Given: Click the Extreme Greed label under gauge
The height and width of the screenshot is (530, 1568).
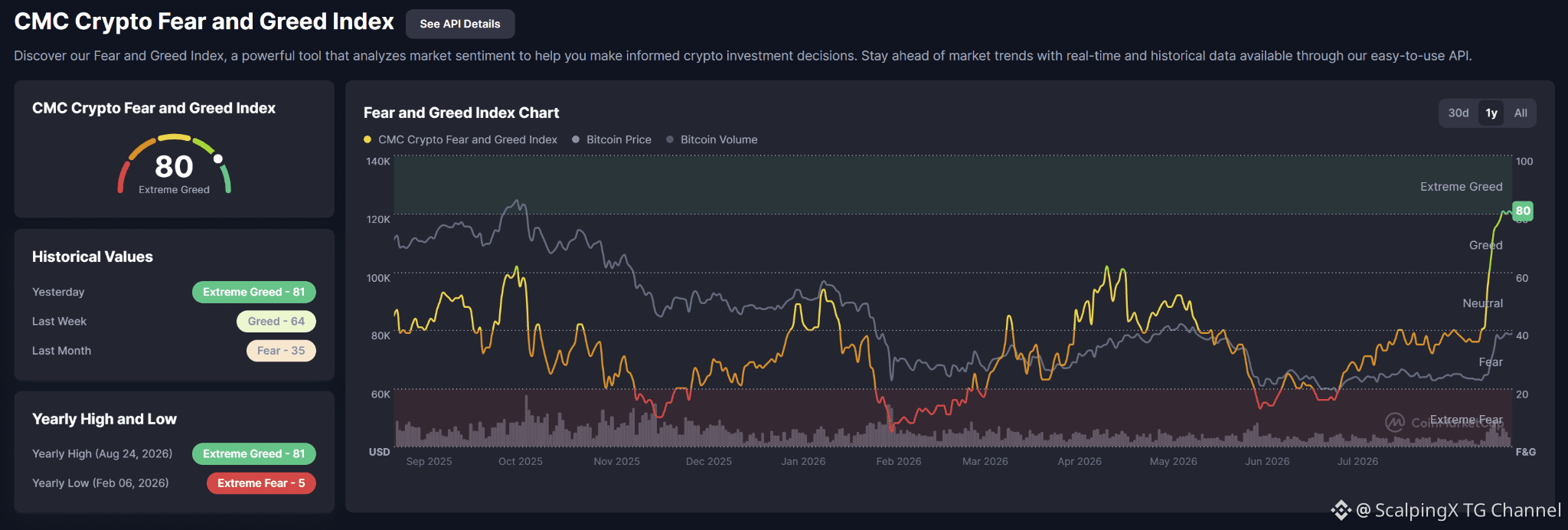Looking at the screenshot, I should (174, 190).
